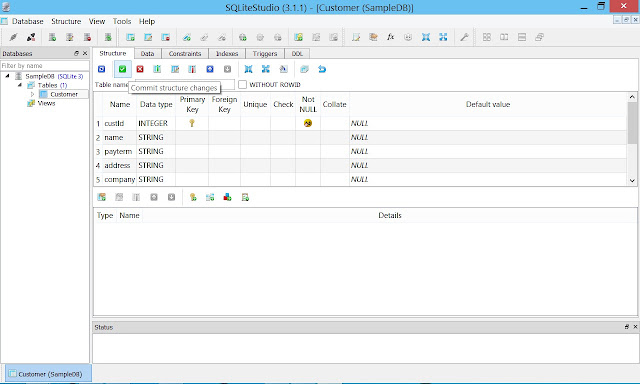
Task: Click the Create index icon
Action: coord(187,37)
